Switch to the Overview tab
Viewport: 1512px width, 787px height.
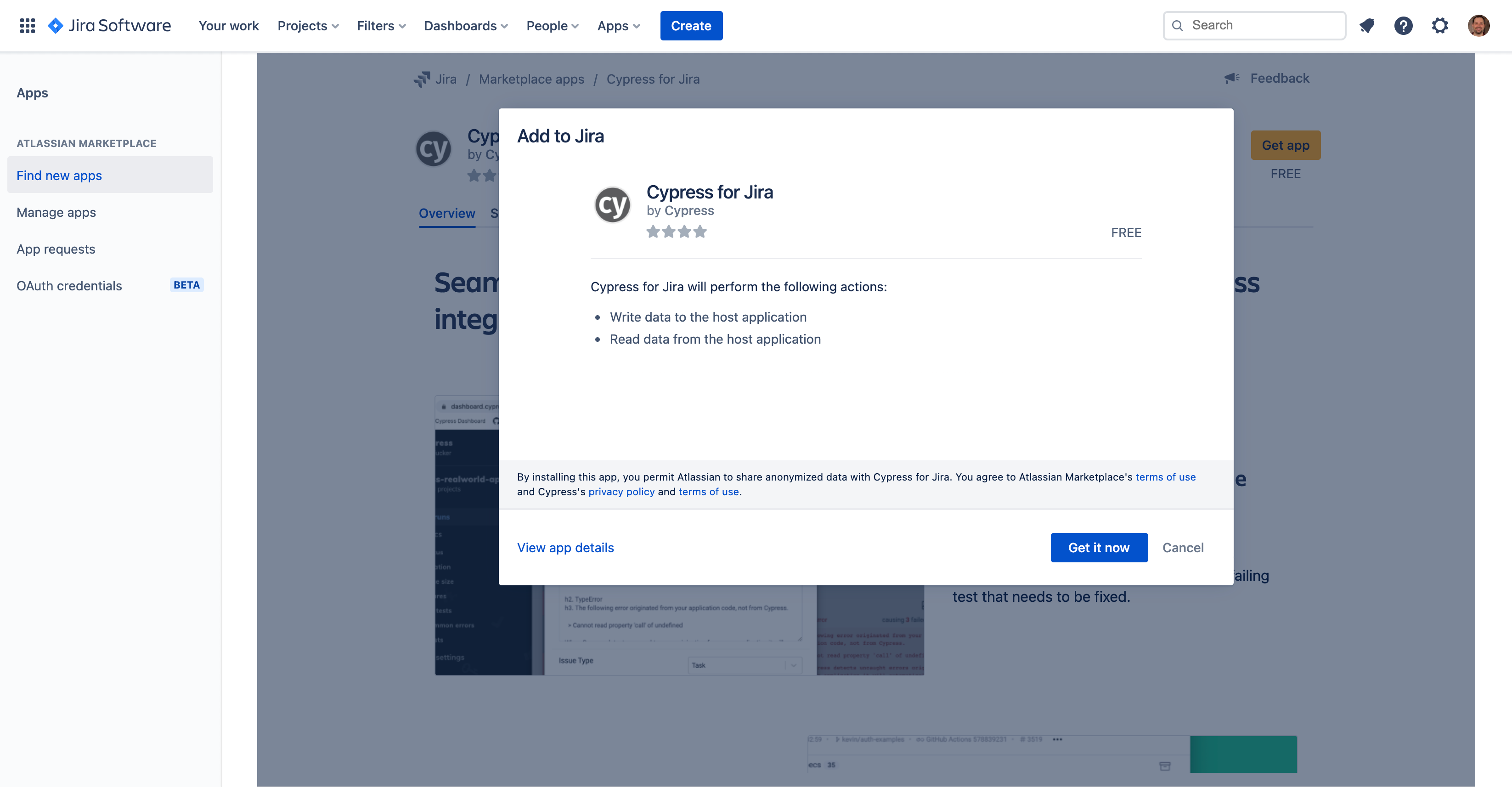point(447,213)
